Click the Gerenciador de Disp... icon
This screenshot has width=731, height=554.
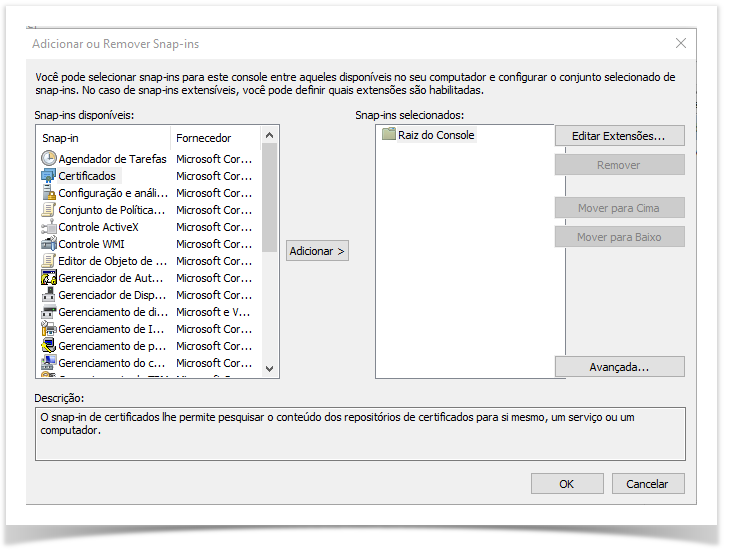tap(49, 295)
